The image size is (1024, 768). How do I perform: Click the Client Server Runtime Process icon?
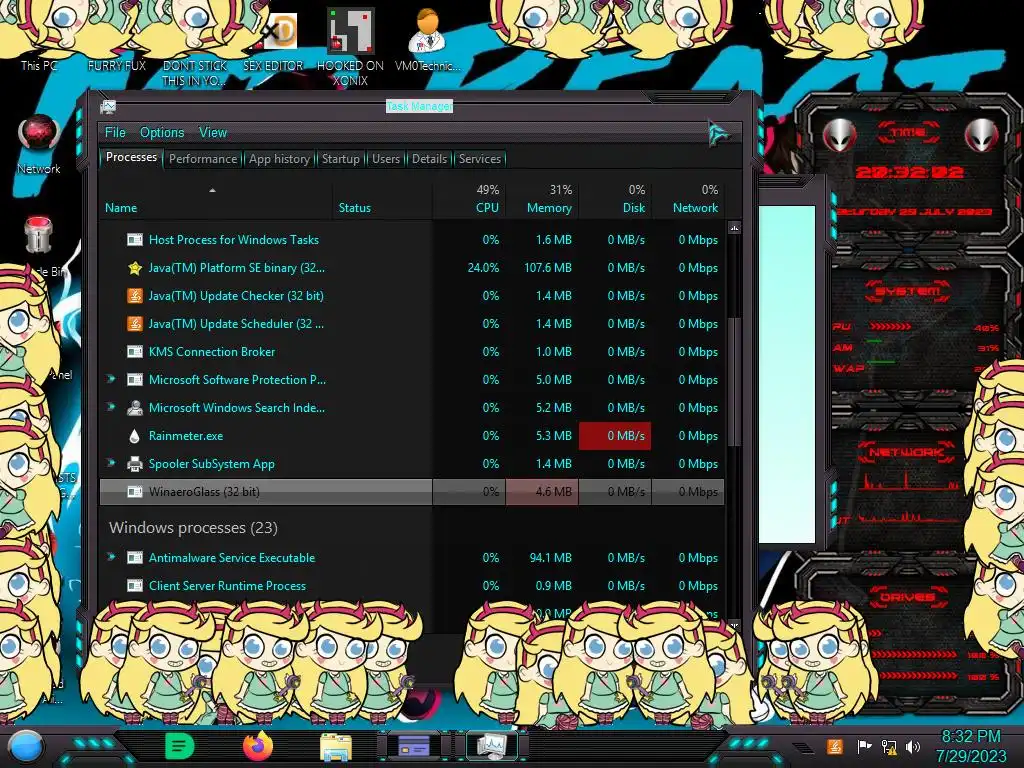point(135,586)
